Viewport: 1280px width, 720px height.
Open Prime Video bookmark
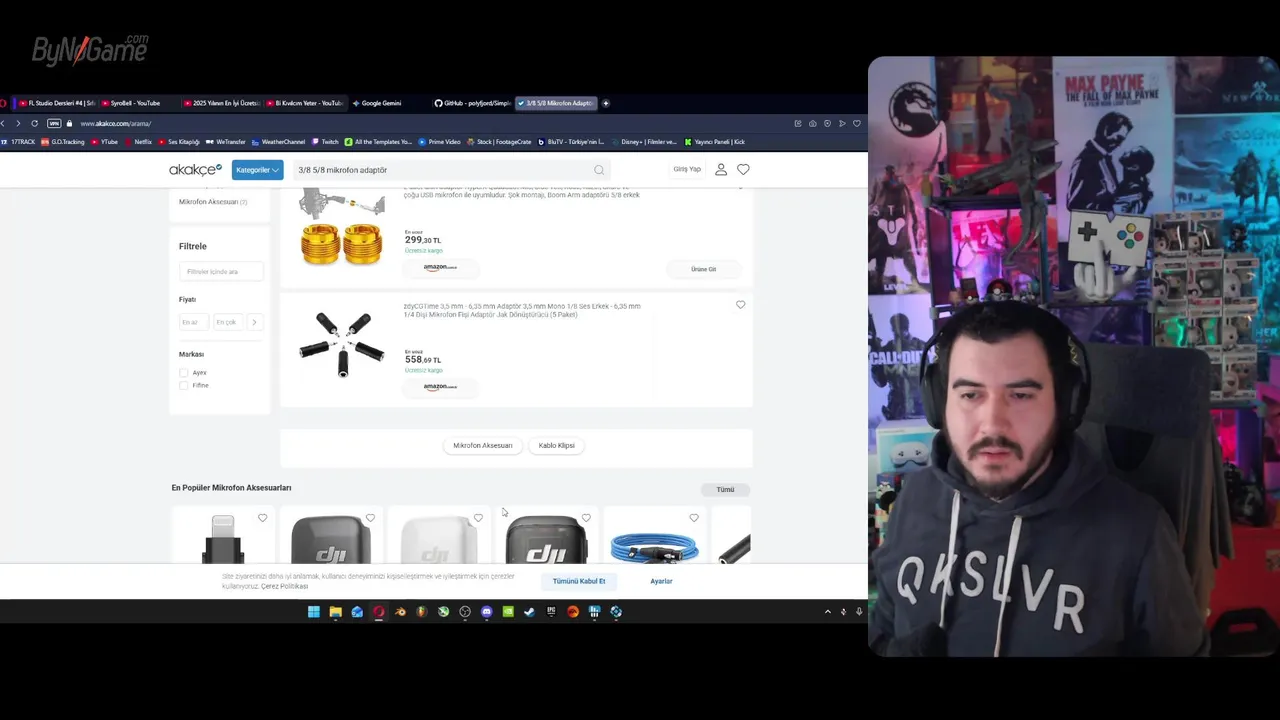tap(440, 142)
